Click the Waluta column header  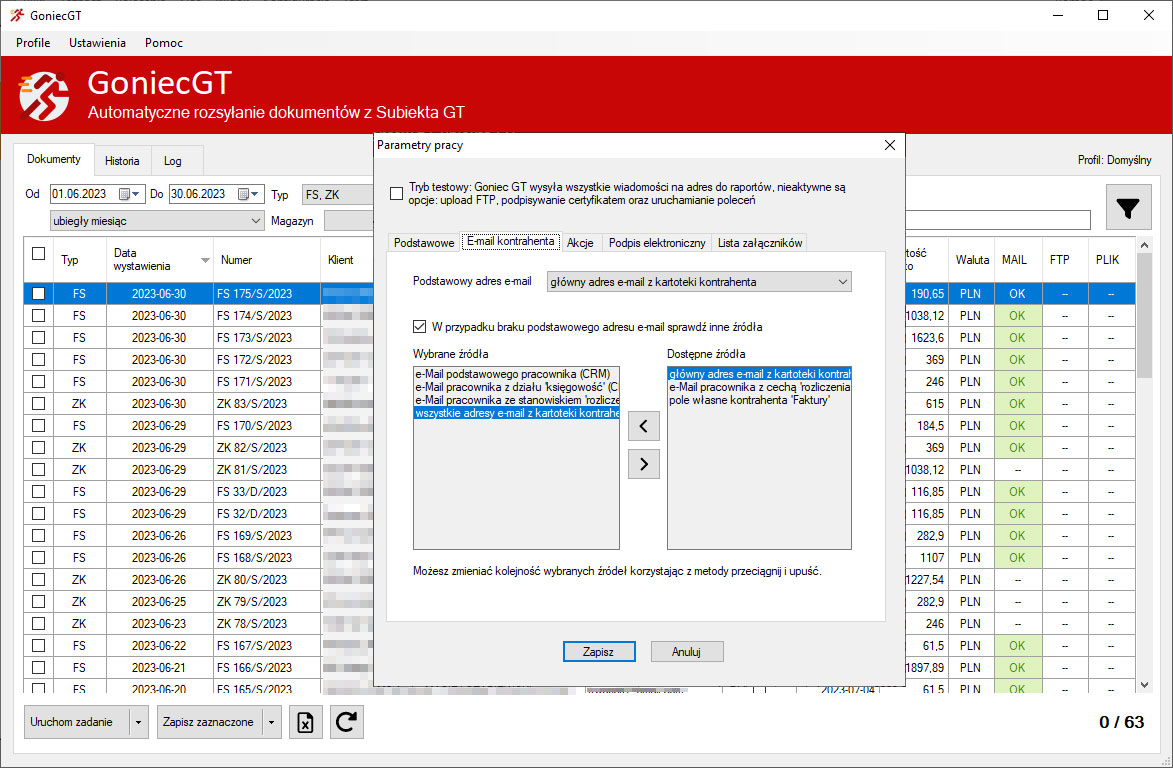tap(972, 260)
